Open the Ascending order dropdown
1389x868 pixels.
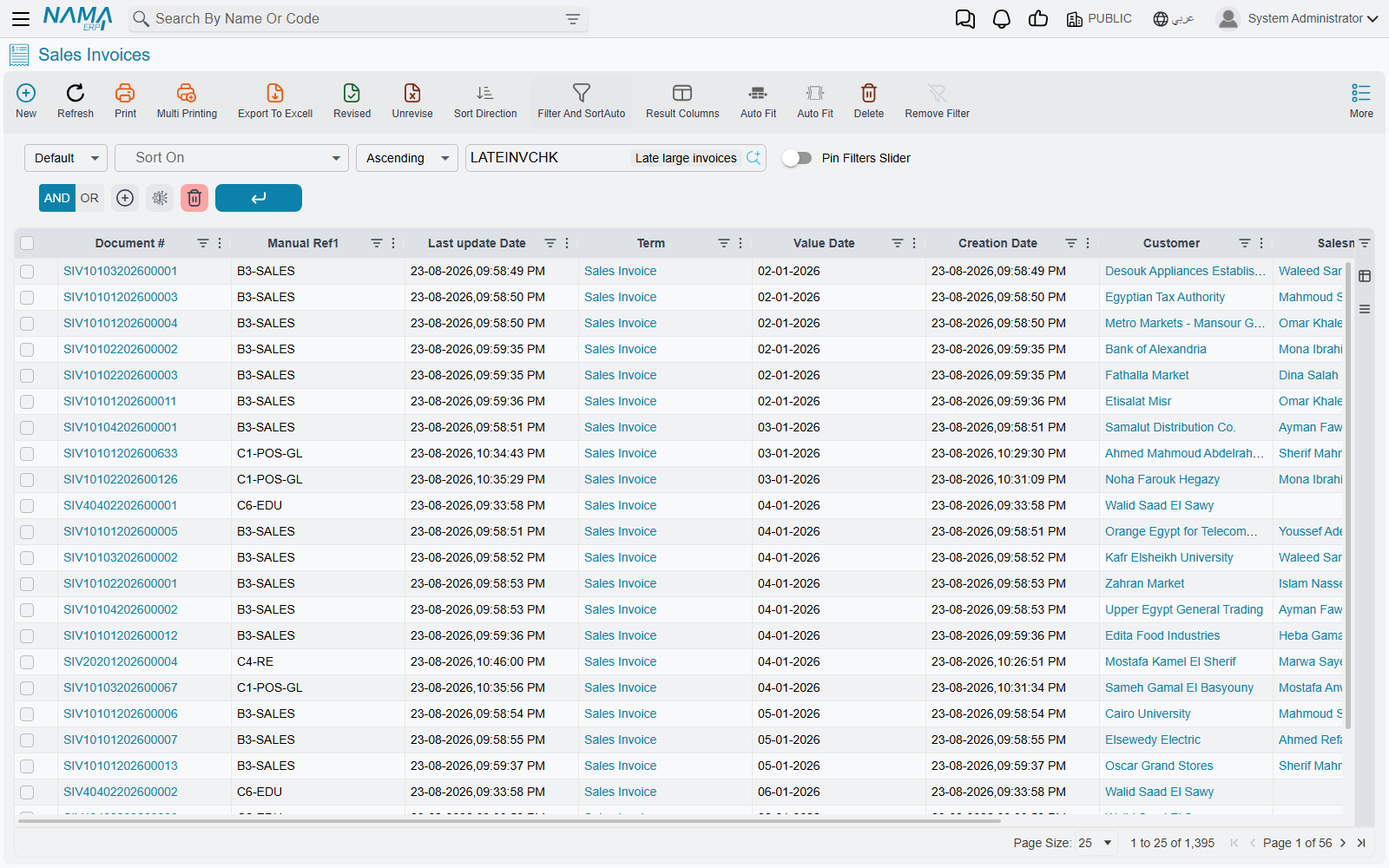[x=407, y=158]
